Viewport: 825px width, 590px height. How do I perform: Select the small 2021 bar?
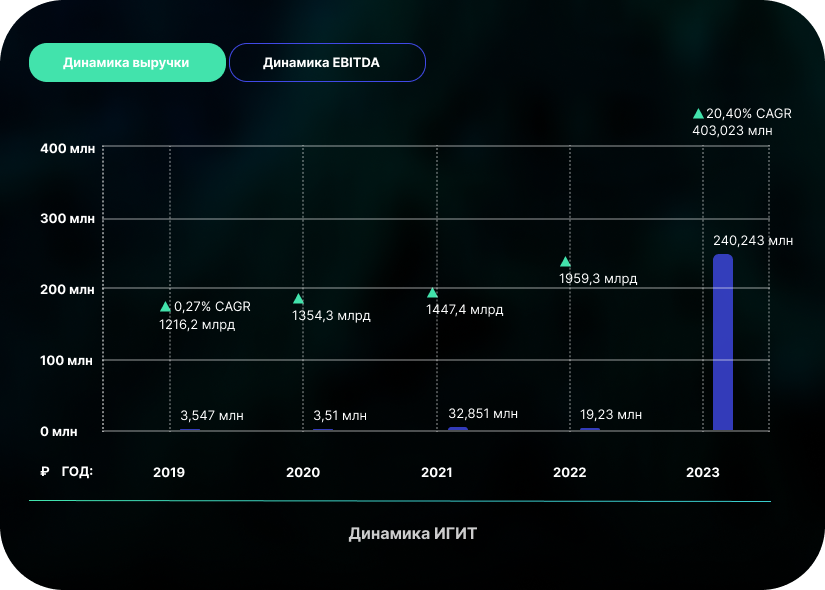pos(458,428)
